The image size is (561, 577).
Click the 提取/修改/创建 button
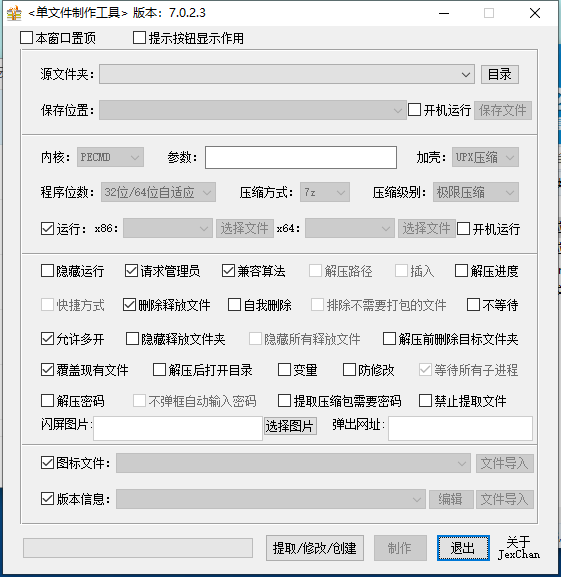tap(315, 548)
